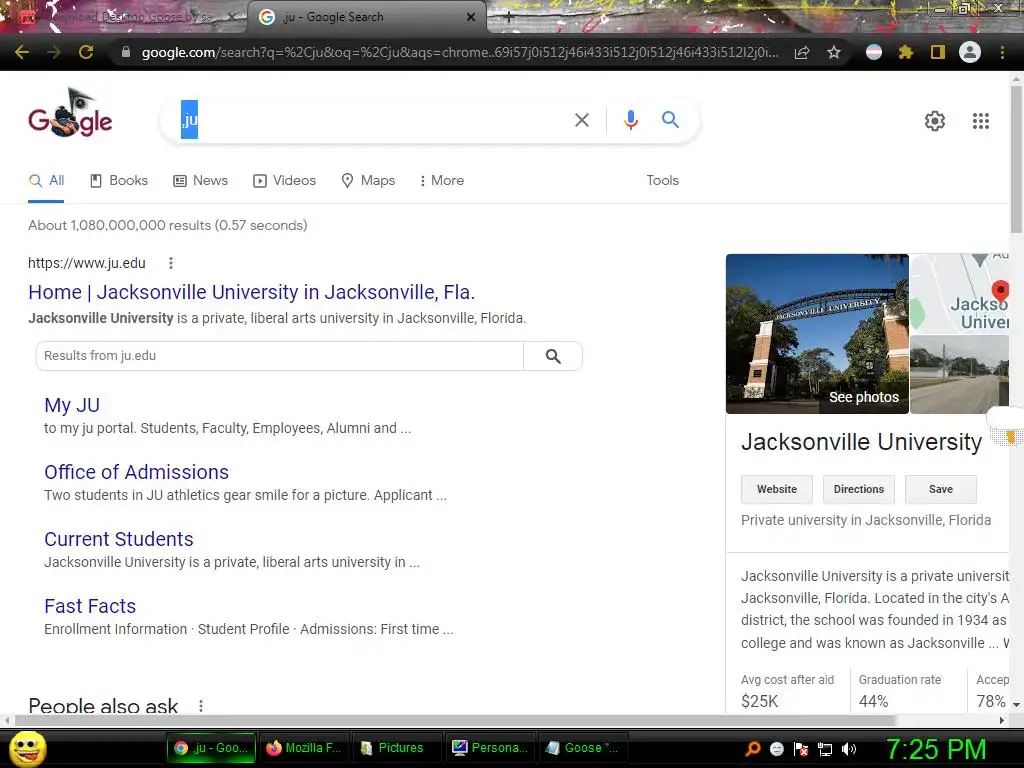Open the Chrome profile avatar
The width and height of the screenshot is (1024, 768).
click(970, 52)
